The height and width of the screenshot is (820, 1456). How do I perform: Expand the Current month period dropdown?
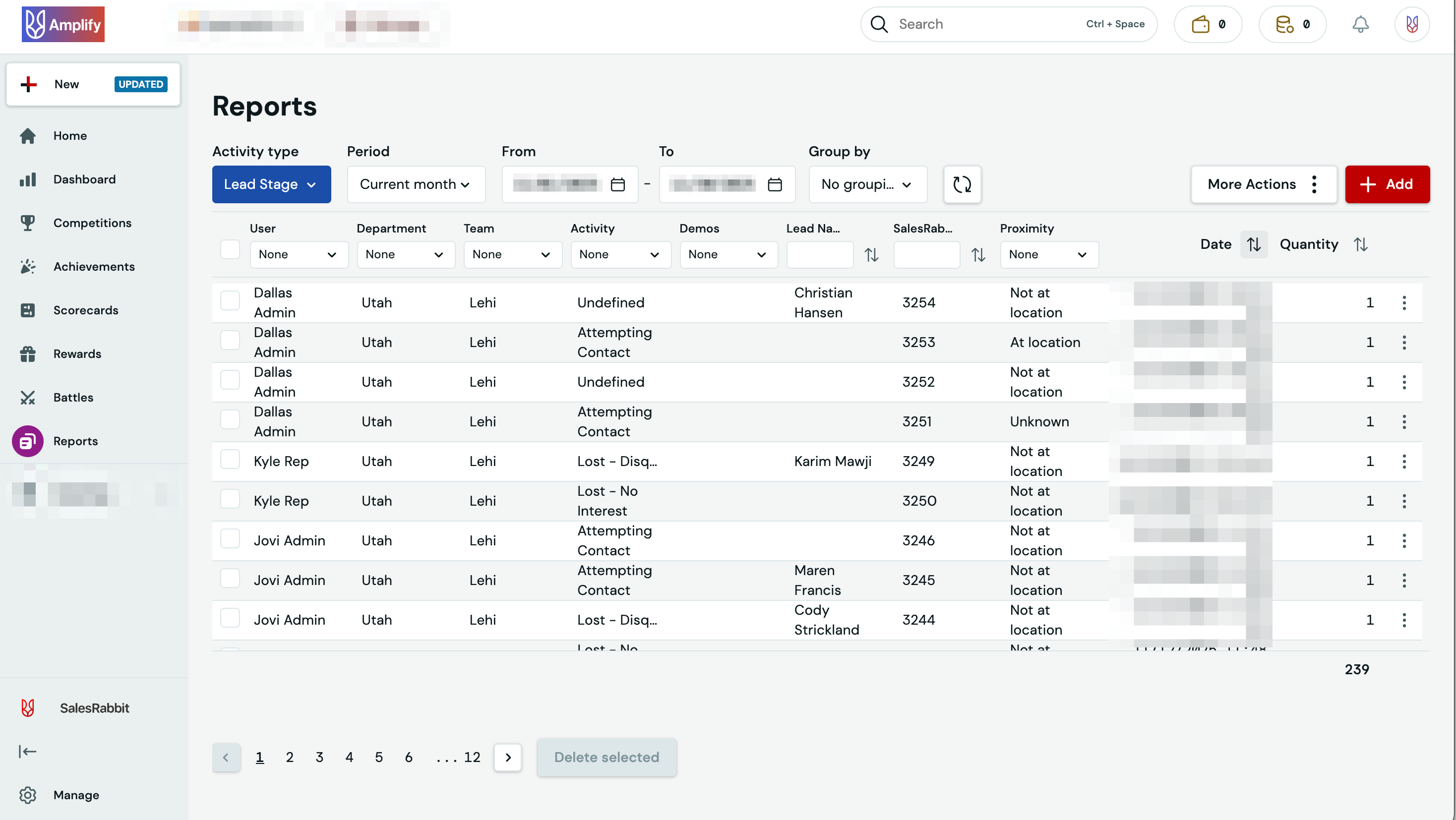click(416, 184)
